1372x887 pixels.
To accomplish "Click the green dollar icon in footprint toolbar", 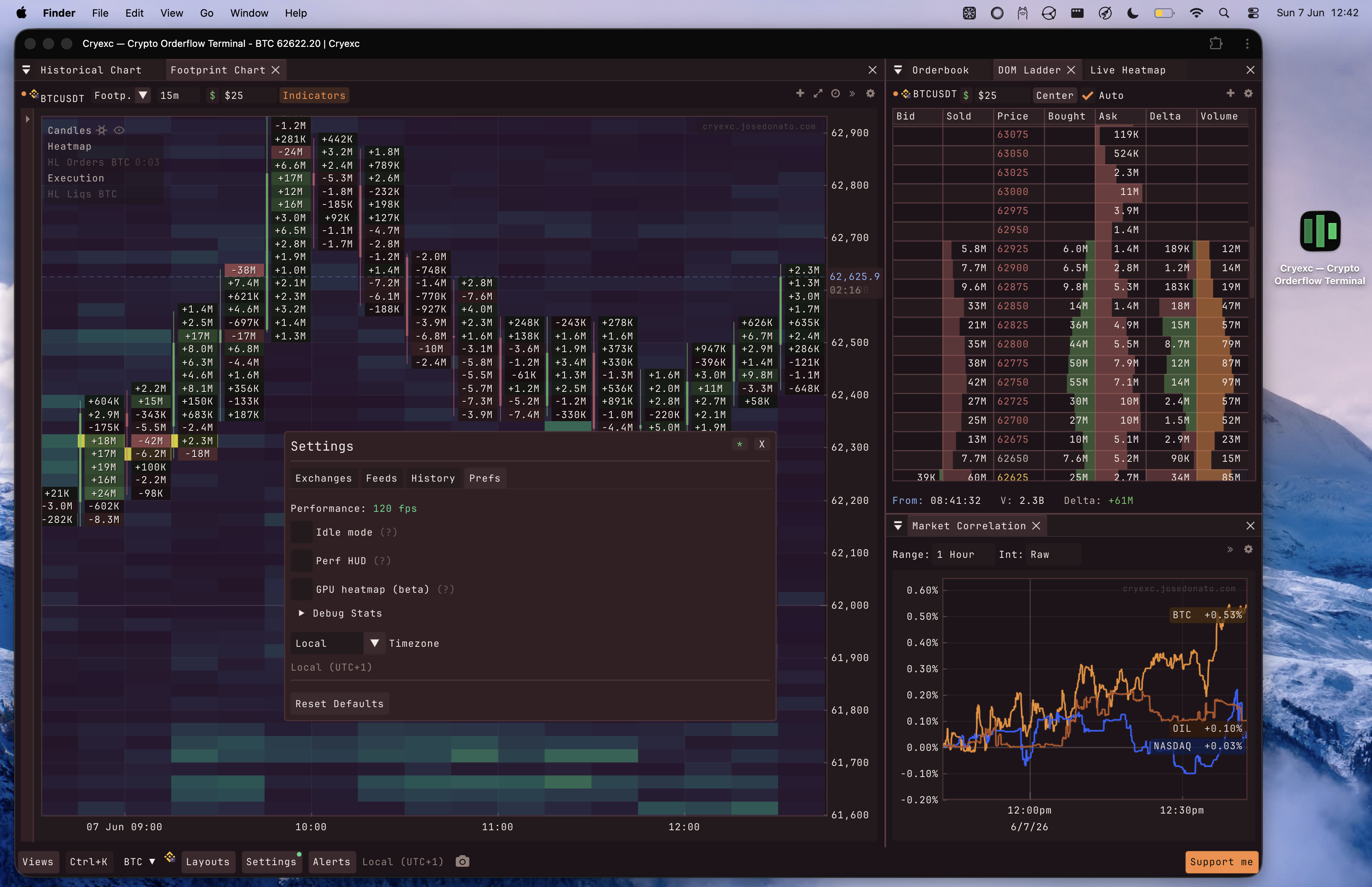I will click(x=212, y=96).
